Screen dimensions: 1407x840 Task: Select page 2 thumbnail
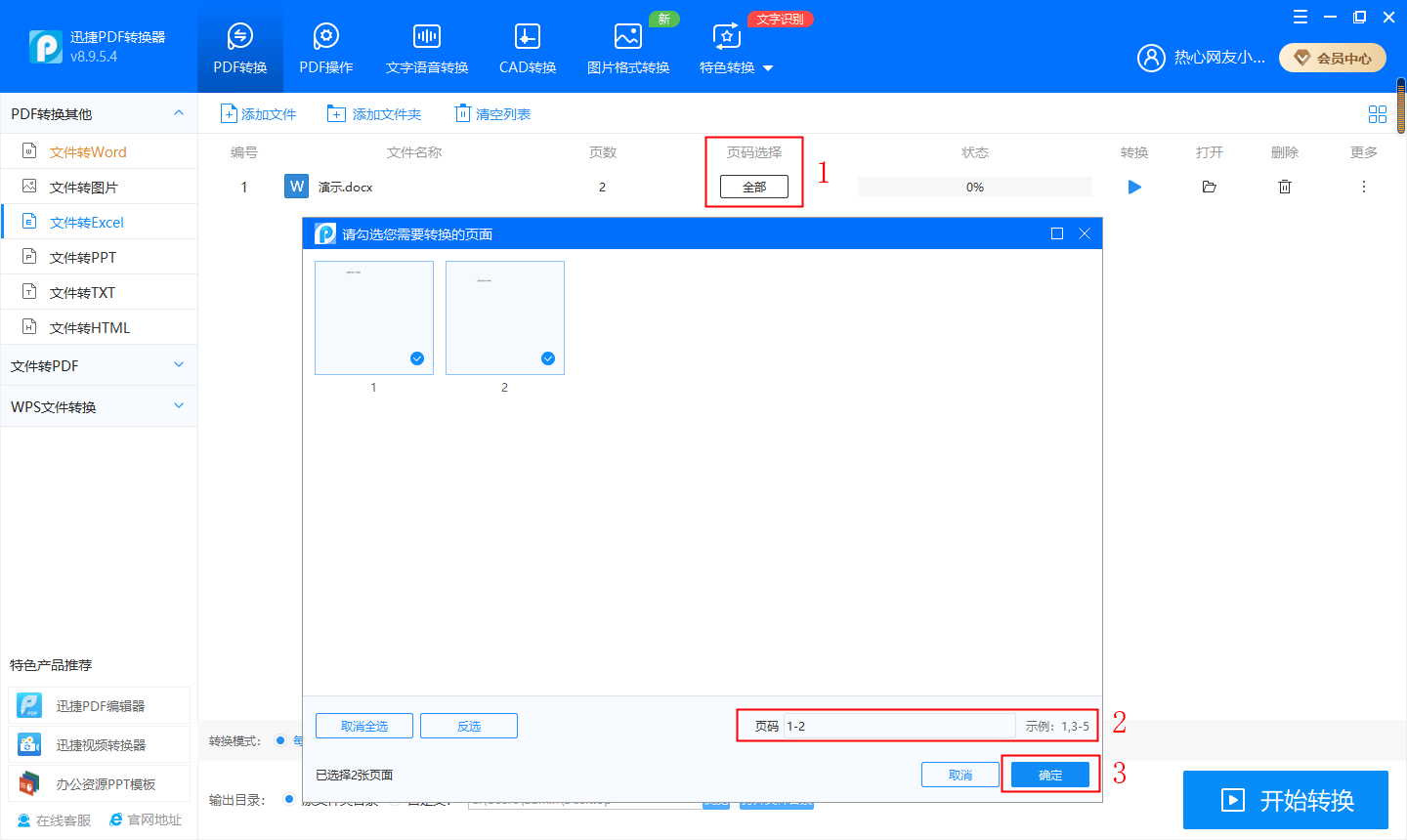click(505, 317)
